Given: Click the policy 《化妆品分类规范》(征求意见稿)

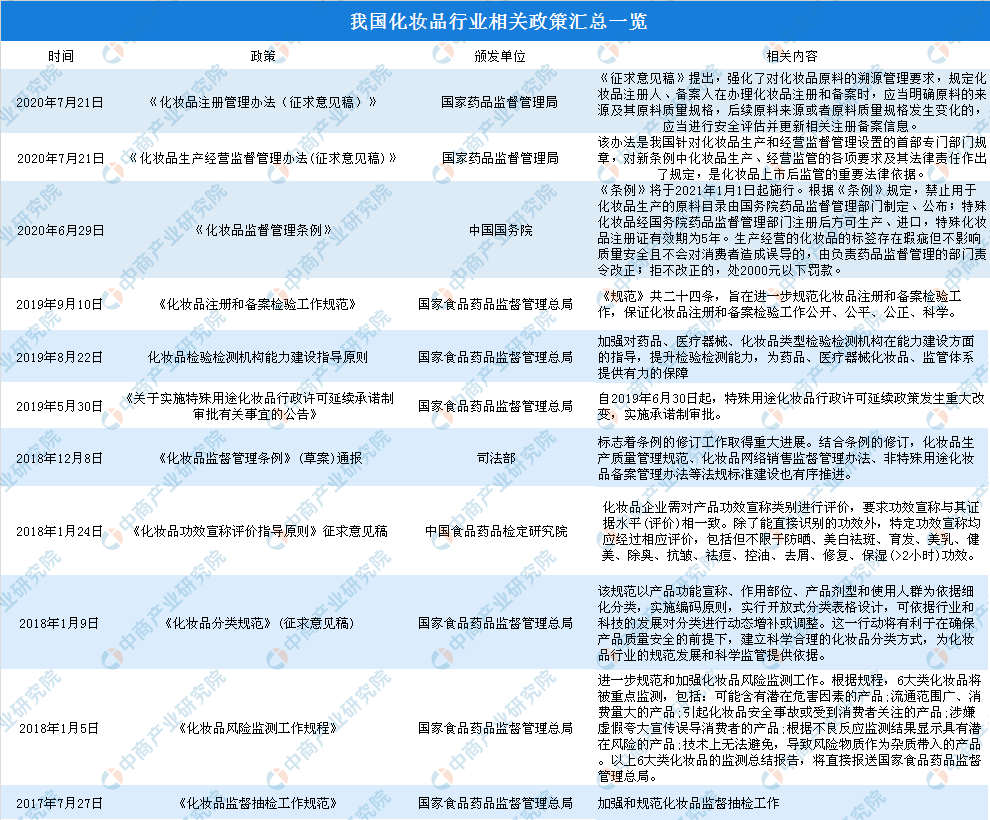Looking at the screenshot, I should pos(259,624).
